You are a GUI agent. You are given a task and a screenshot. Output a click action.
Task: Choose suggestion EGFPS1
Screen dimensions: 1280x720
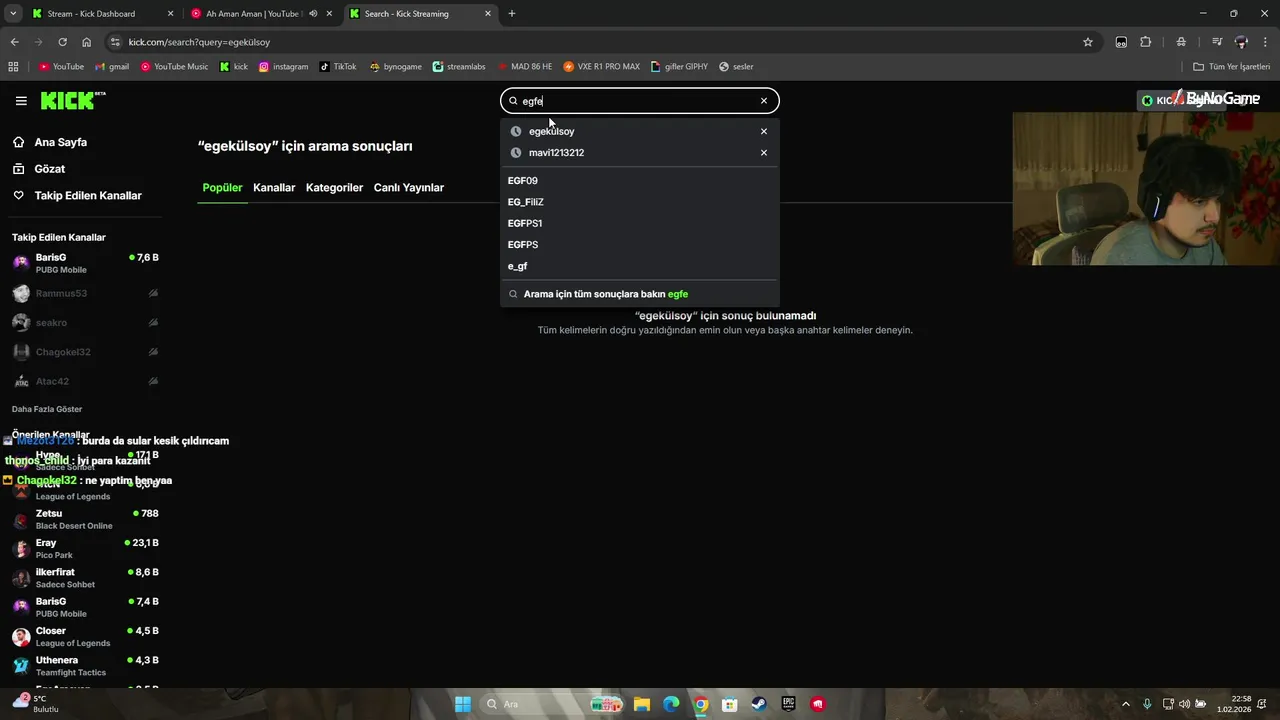525,223
